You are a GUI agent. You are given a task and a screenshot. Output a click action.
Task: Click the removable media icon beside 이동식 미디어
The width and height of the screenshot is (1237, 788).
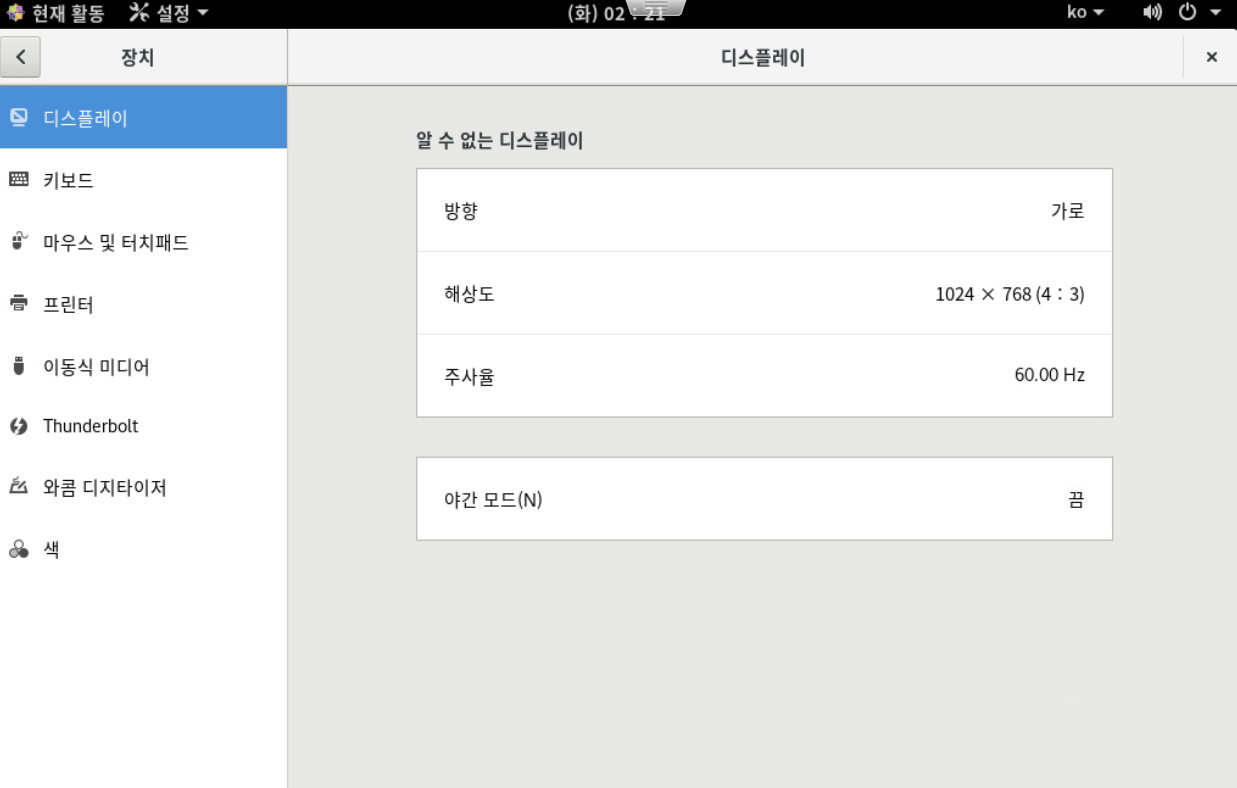[18, 366]
